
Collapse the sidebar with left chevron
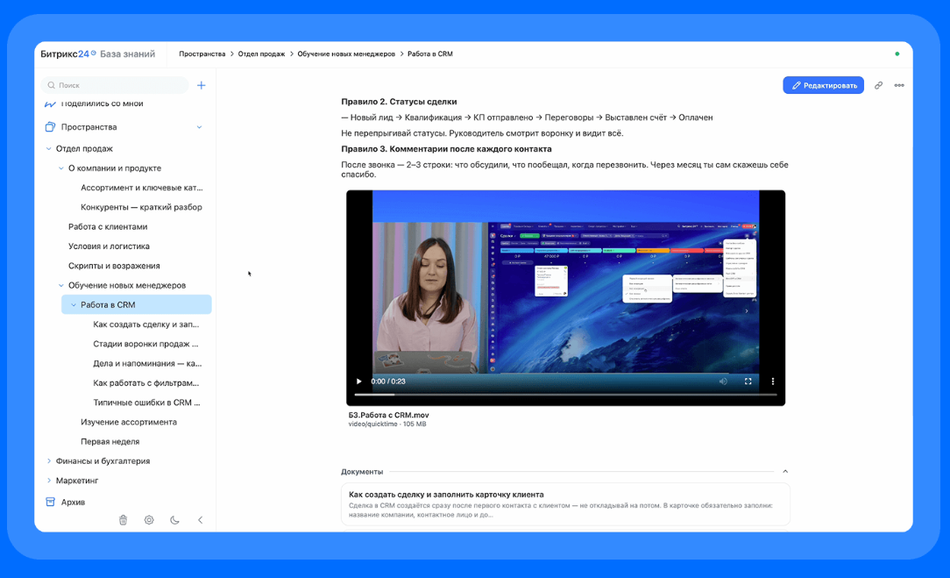pyautogui.click(x=201, y=520)
